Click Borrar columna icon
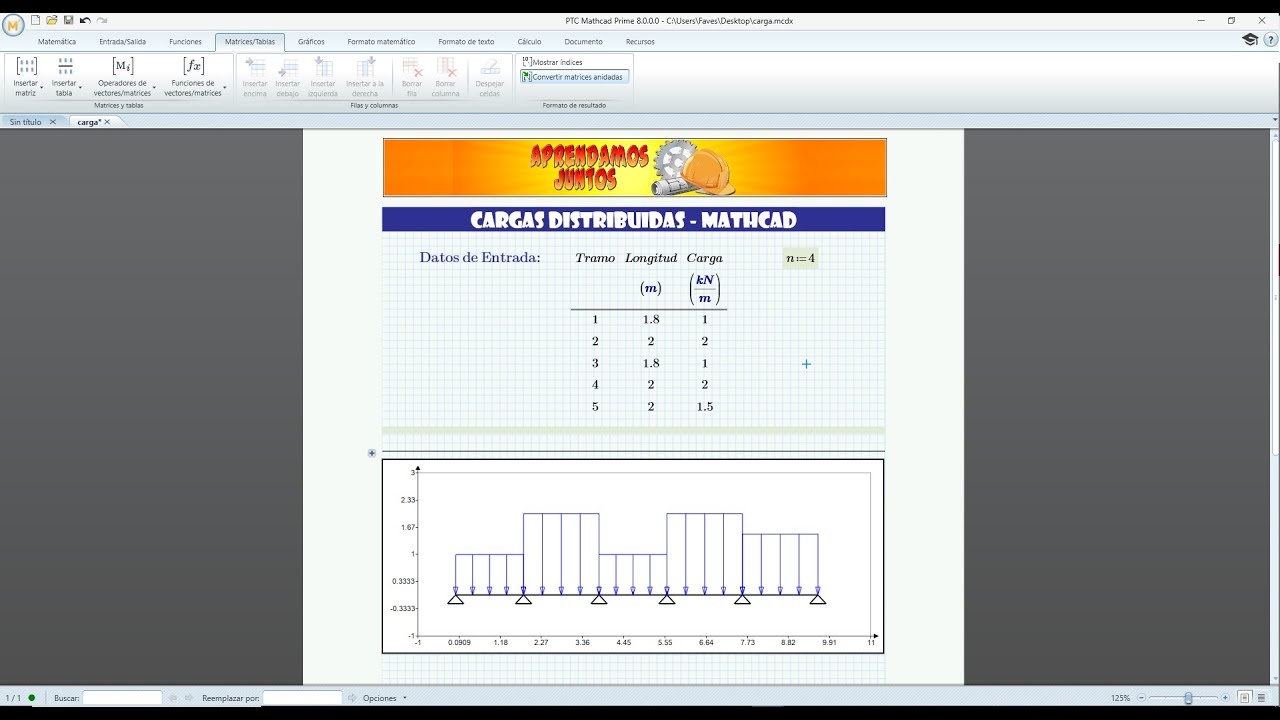 (x=446, y=67)
